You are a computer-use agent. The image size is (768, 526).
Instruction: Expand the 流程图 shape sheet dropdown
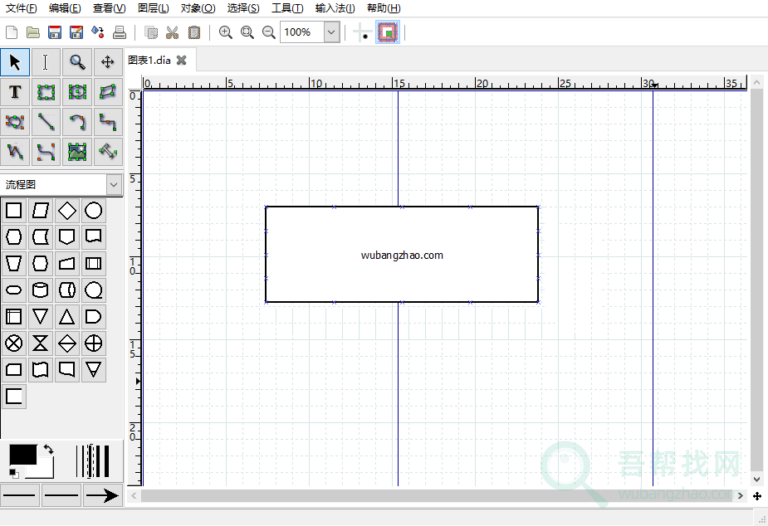113,185
